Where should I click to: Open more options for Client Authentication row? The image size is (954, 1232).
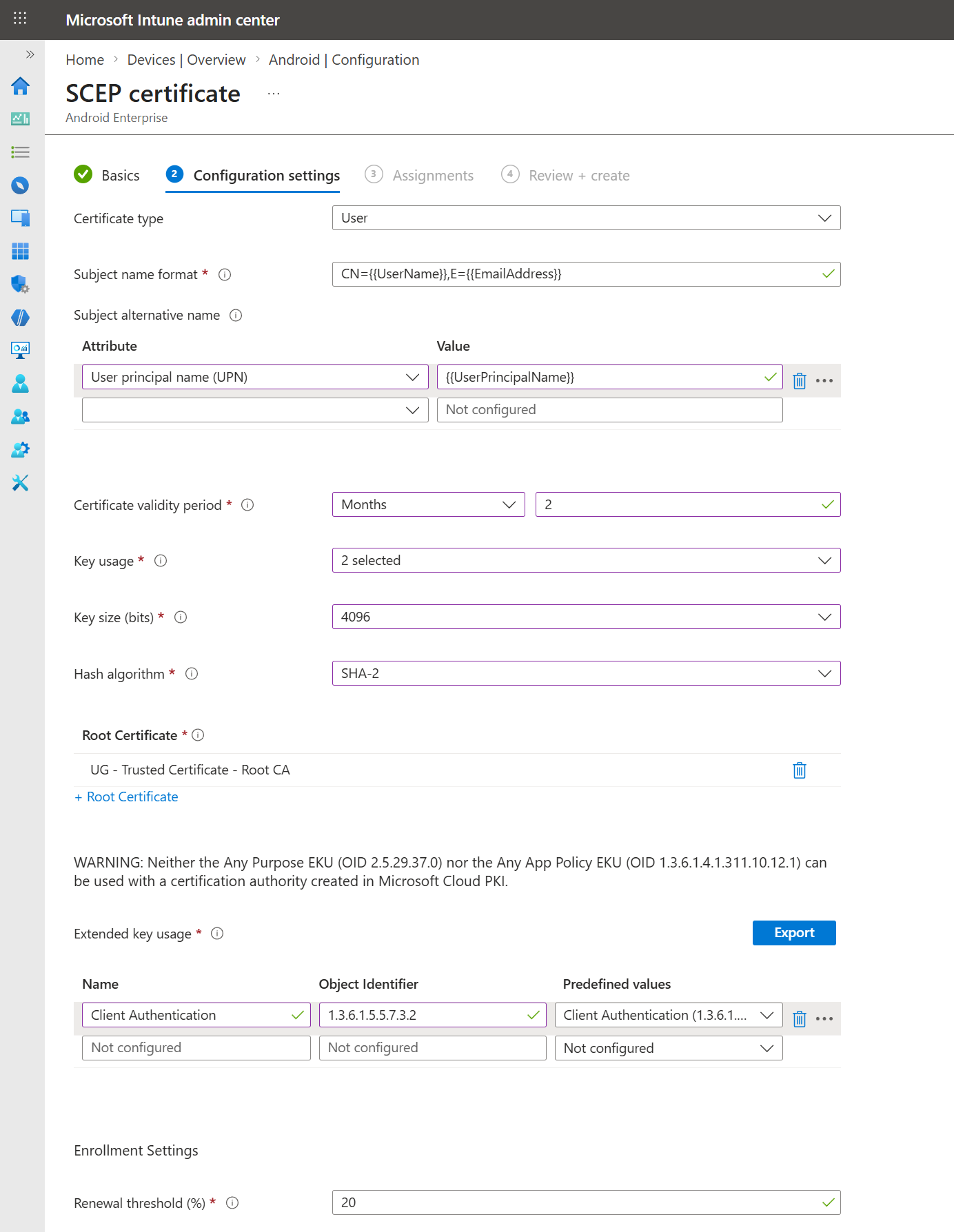824,1018
